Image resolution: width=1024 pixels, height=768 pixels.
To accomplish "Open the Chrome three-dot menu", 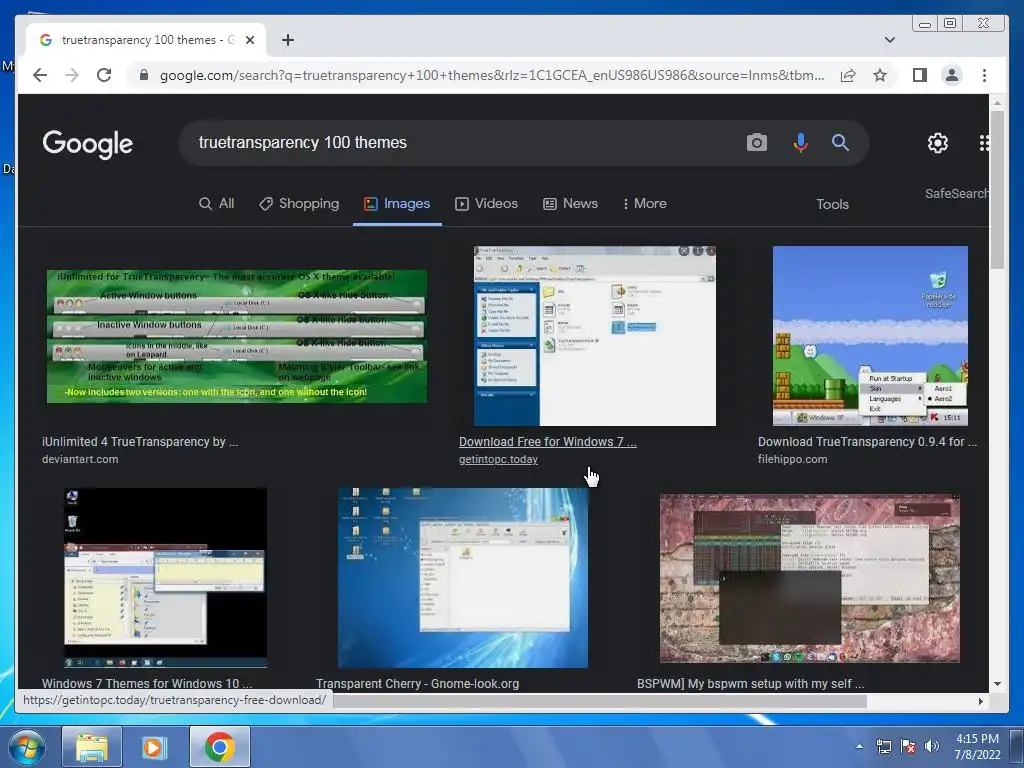I will (x=984, y=75).
